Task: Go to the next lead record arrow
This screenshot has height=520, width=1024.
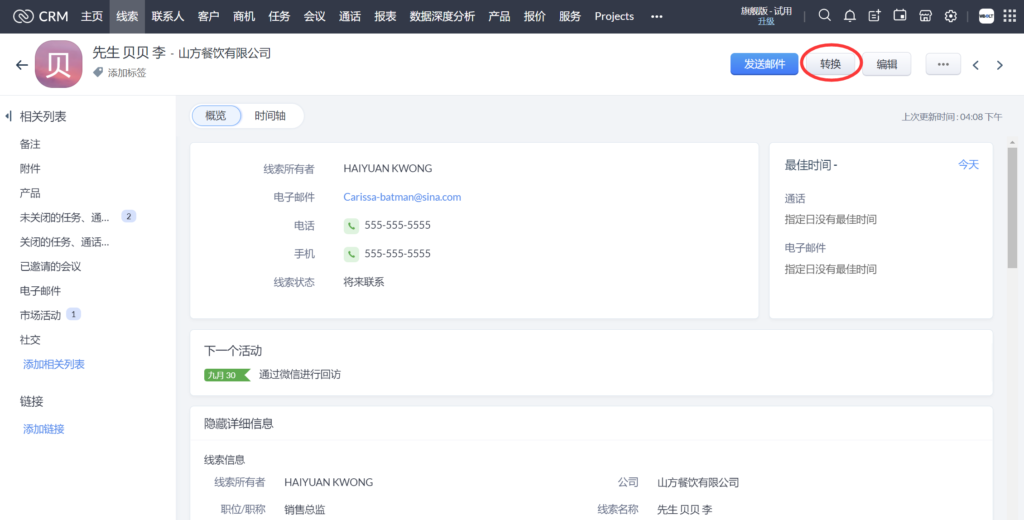Action: click(999, 65)
